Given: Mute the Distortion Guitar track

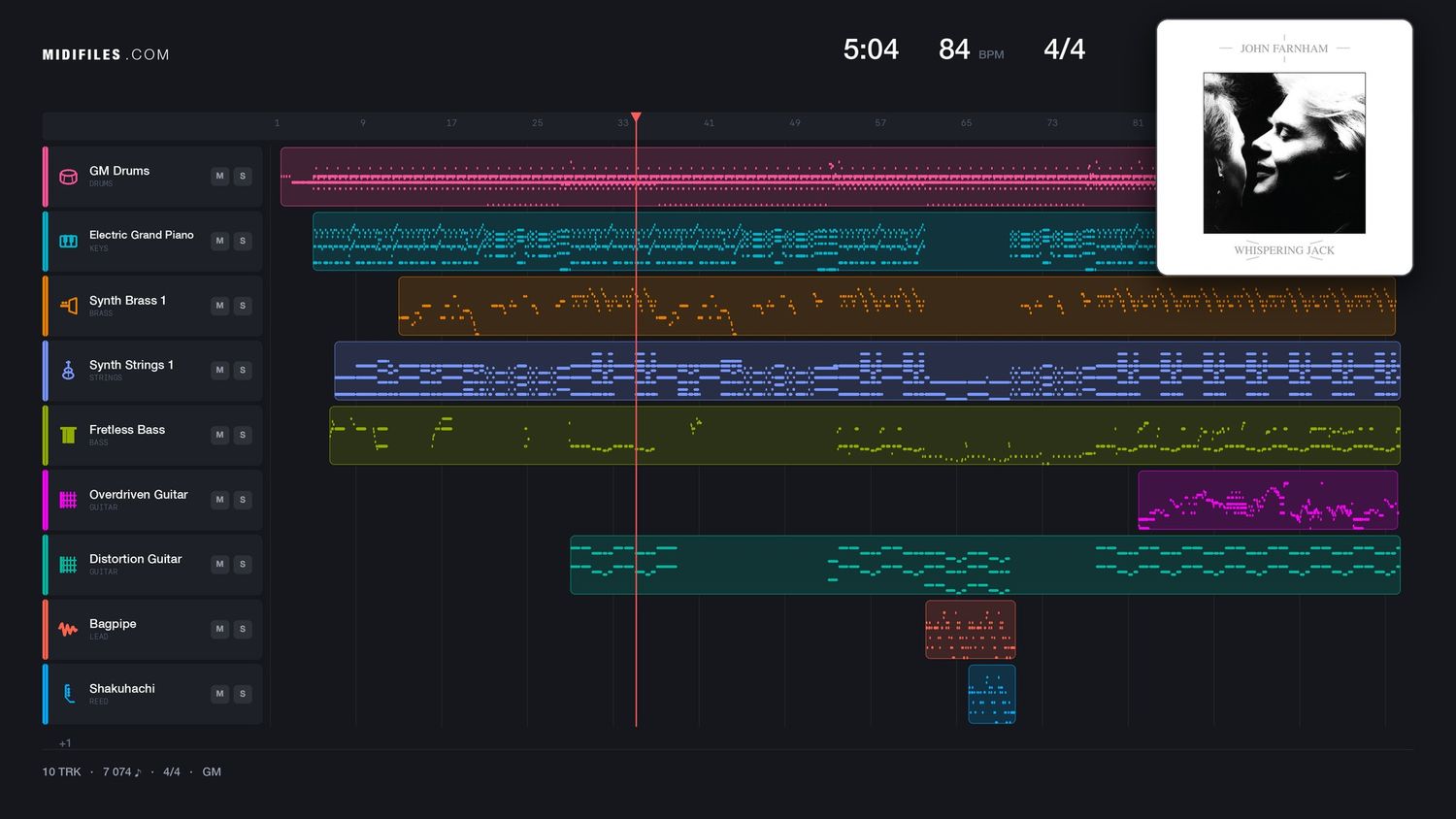Looking at the screenshot, I should [220, 565].
